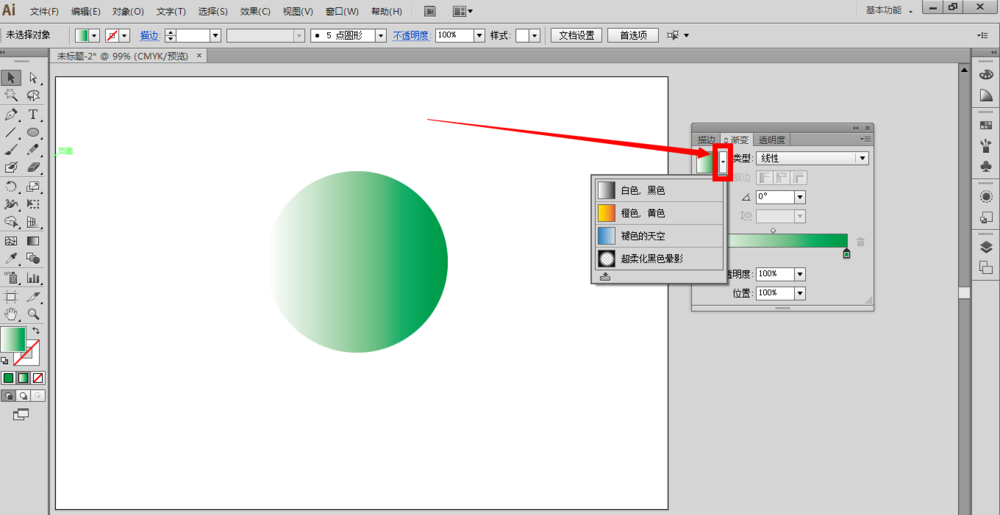Enable Draw Normal mode
The width and height of the screenshot is (1000, 515).
[8, 396]
